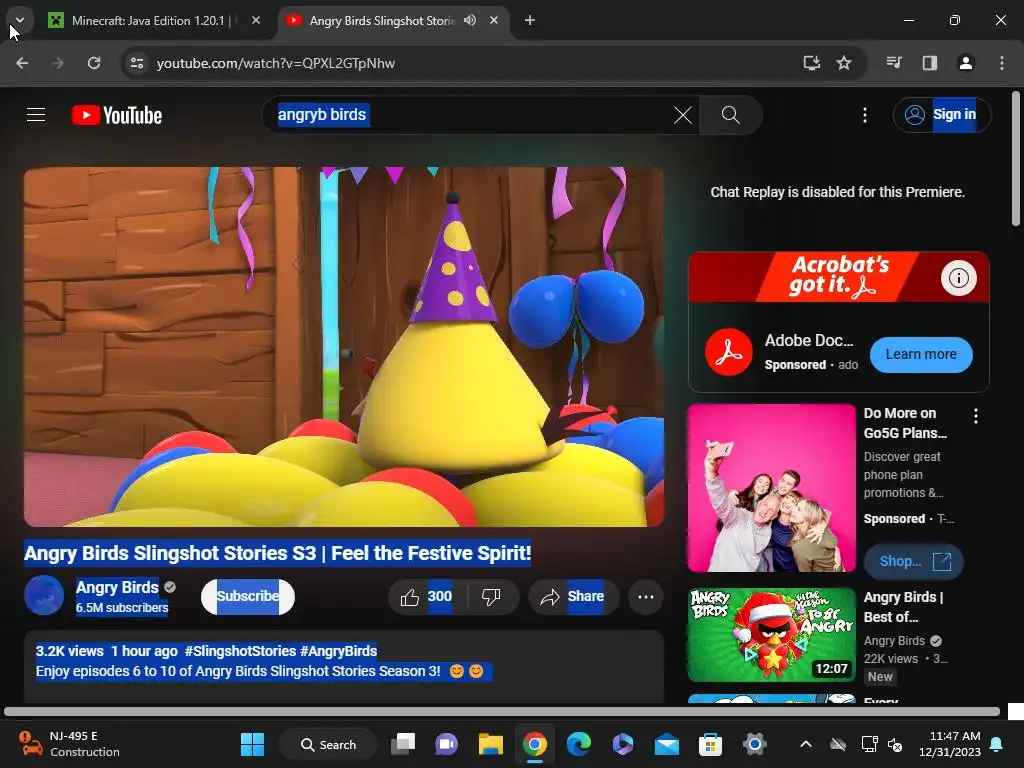The width and height of the screenshot is (1024, 768).
Task: Subscribe to the Angry Birds channel
Action: pyautogui.click(x=248, y=596)
